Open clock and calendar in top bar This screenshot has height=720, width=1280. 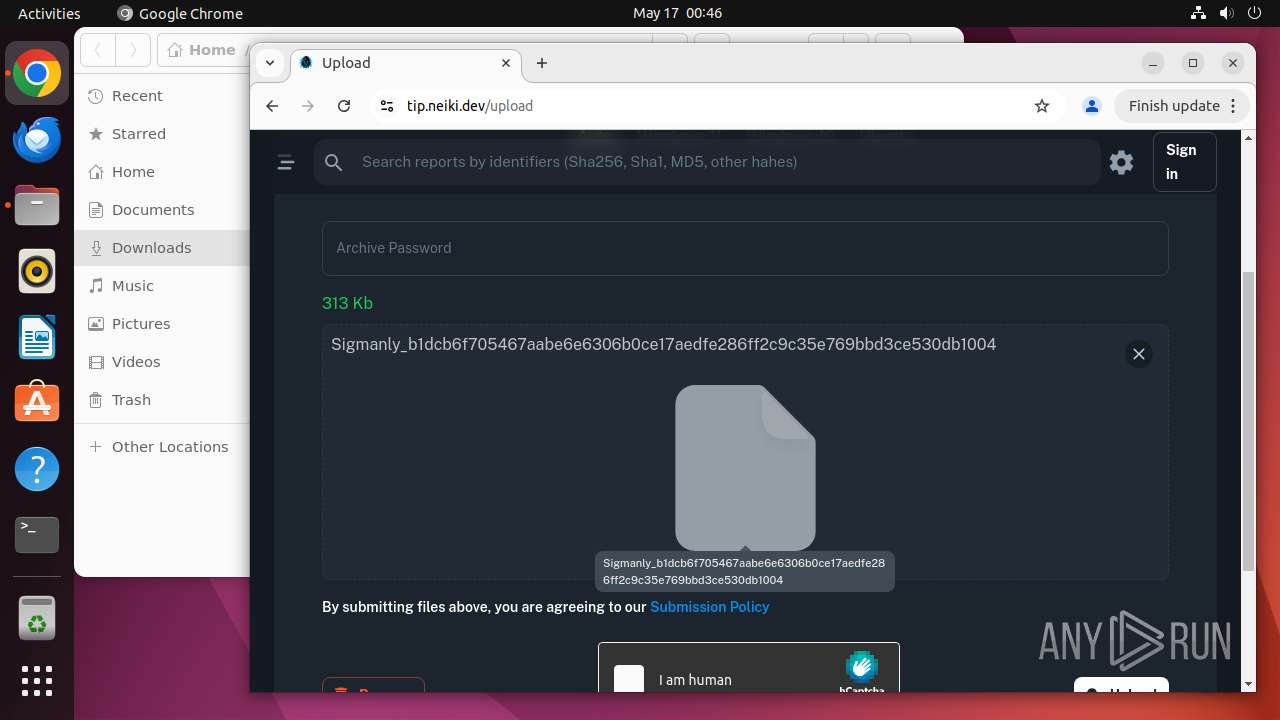point(677,13)
